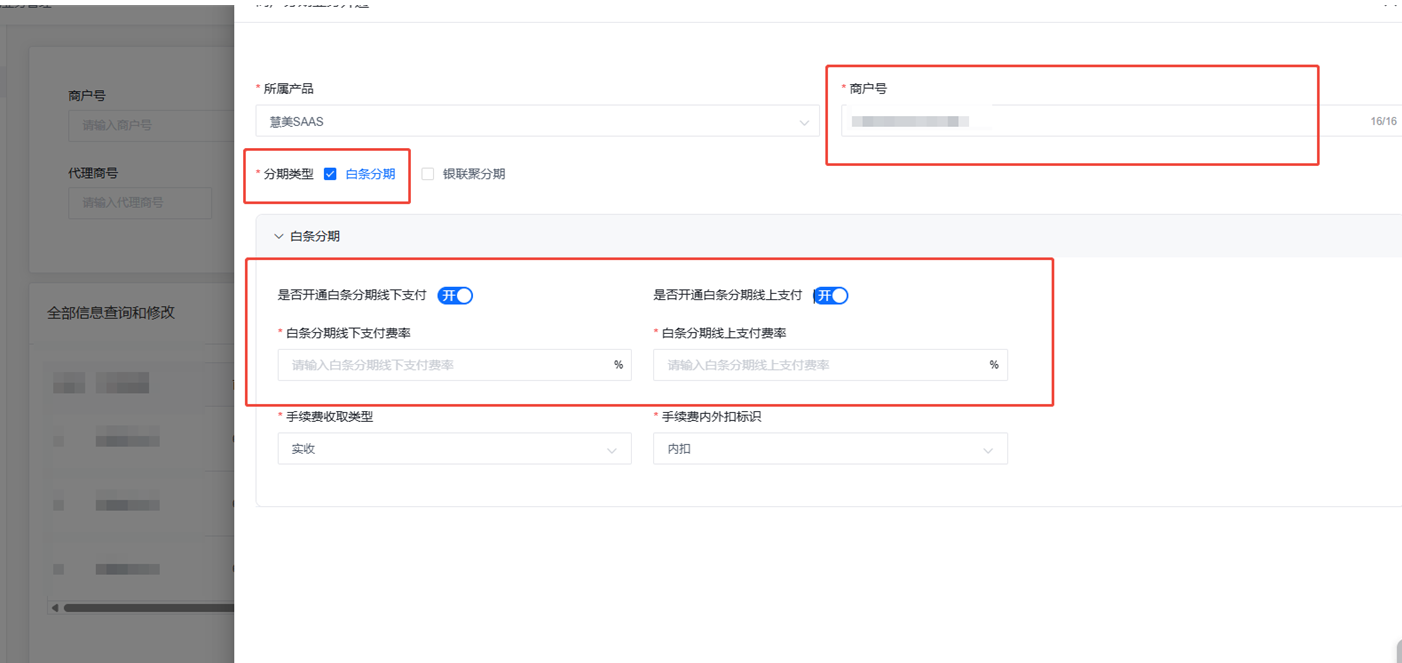This screenshot has height=663, width=1402.
Task: Focus the 白条分期线上支付费率 rate input
Action: tap(820, 365)
